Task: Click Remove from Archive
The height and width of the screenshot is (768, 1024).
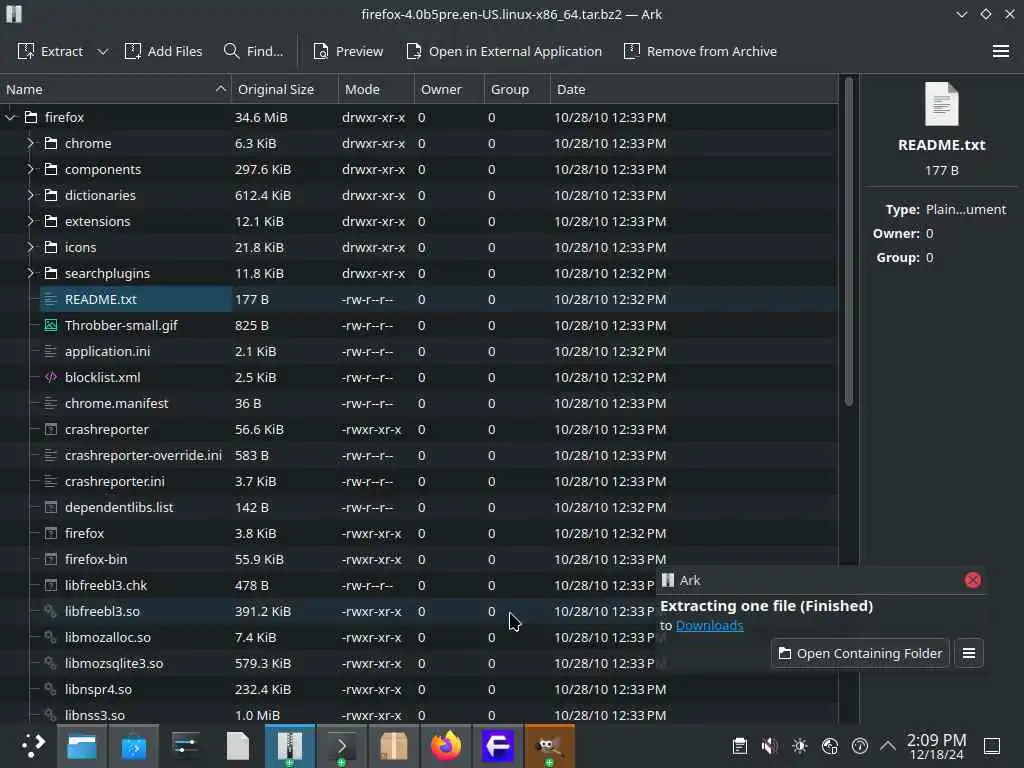Action: (700, 51)
